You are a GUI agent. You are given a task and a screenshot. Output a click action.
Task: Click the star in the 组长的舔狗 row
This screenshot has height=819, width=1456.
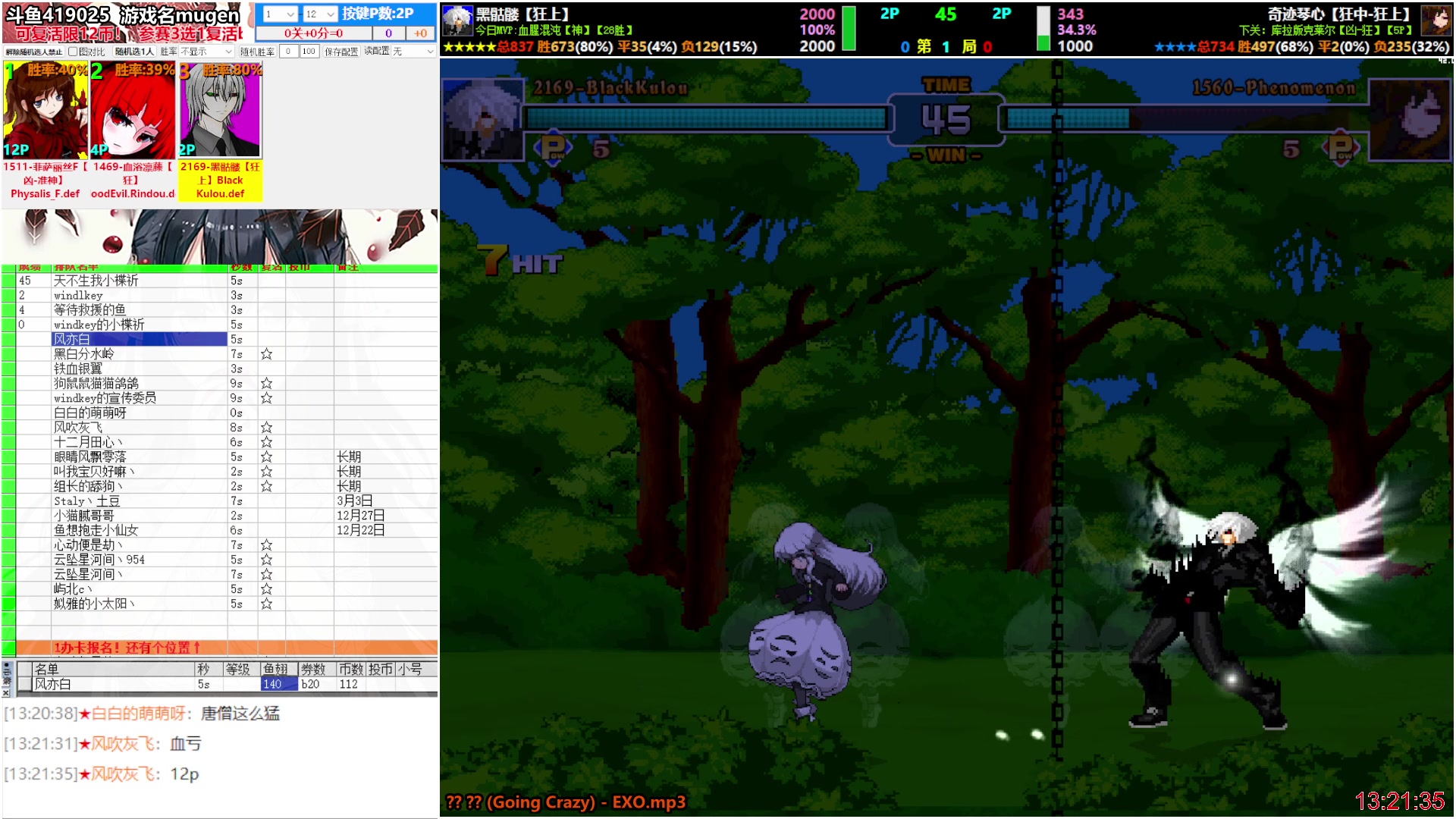pos(266,486)
